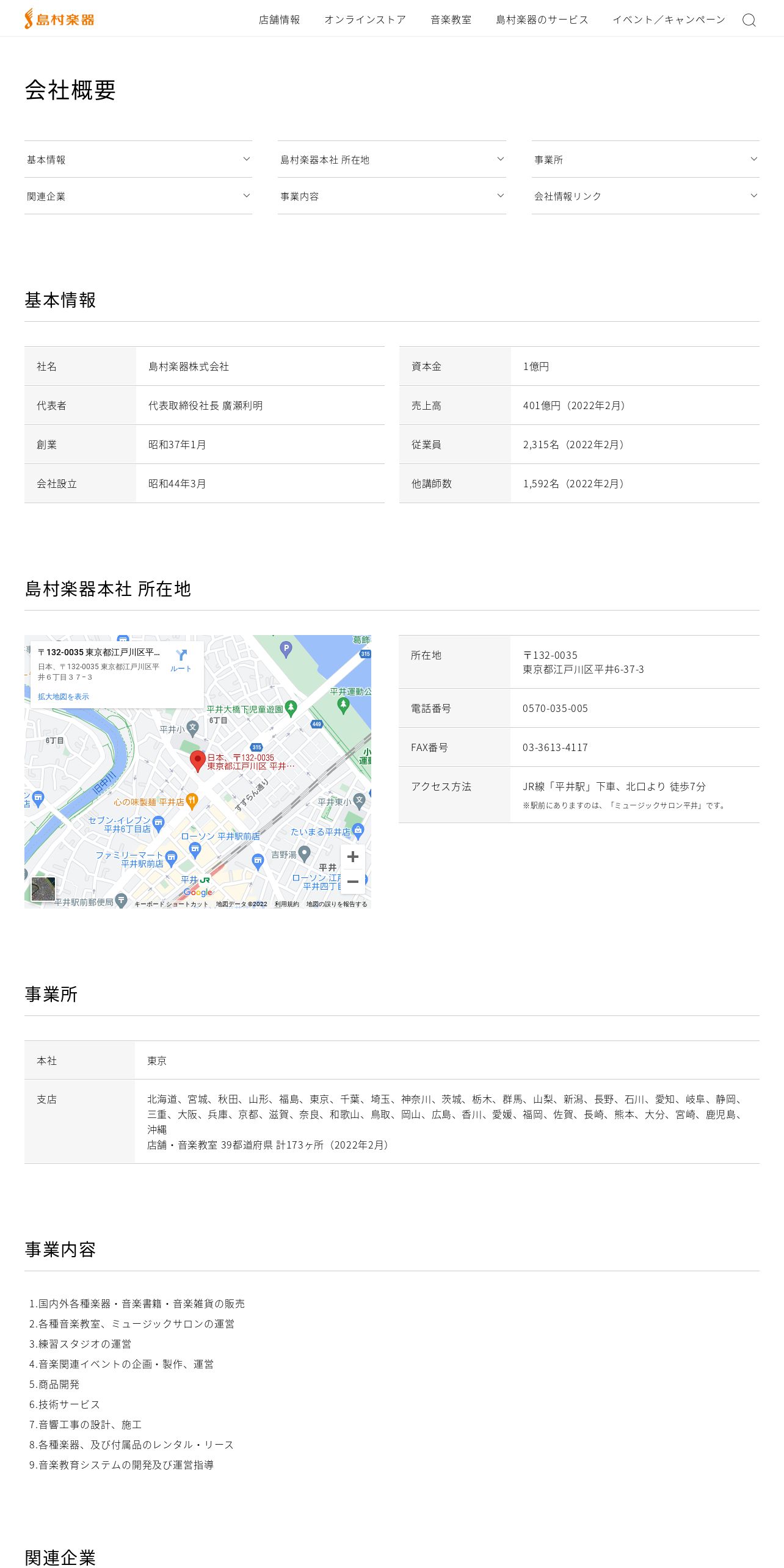Select 平井大橋下児童遊園 park marker
784x1568 pixels.
[291, 708]
